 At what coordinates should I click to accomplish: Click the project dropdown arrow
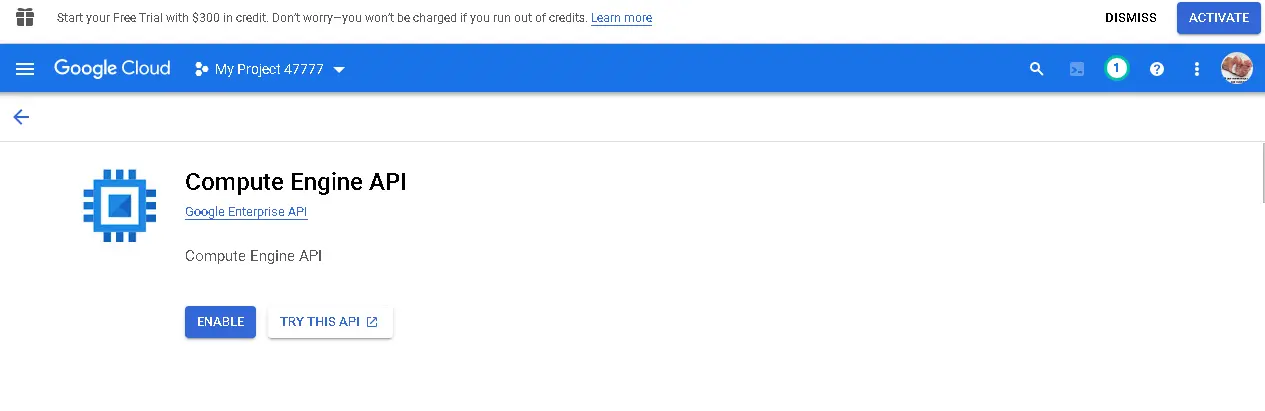[338, 70]
